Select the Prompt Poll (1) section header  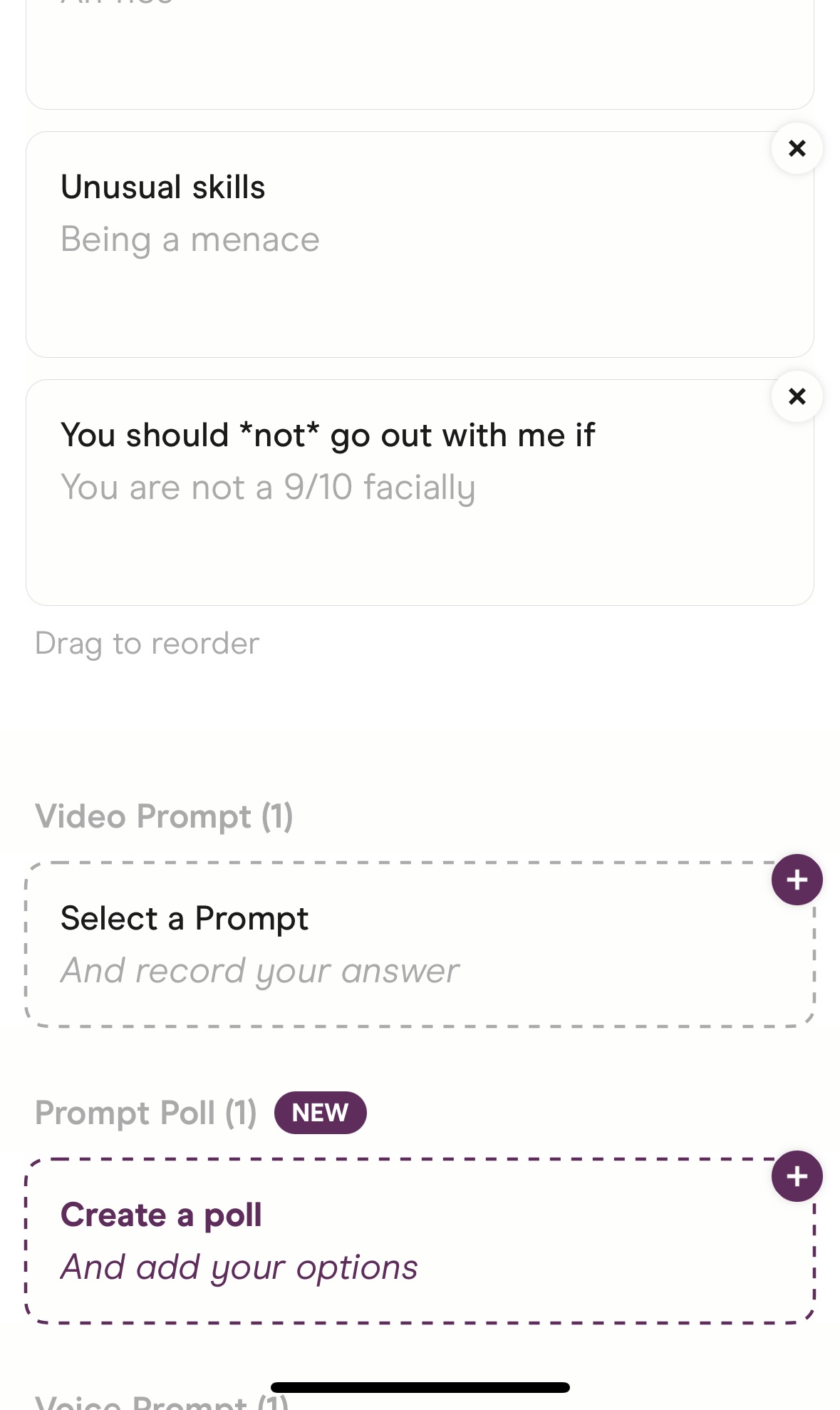point(146,1113)
